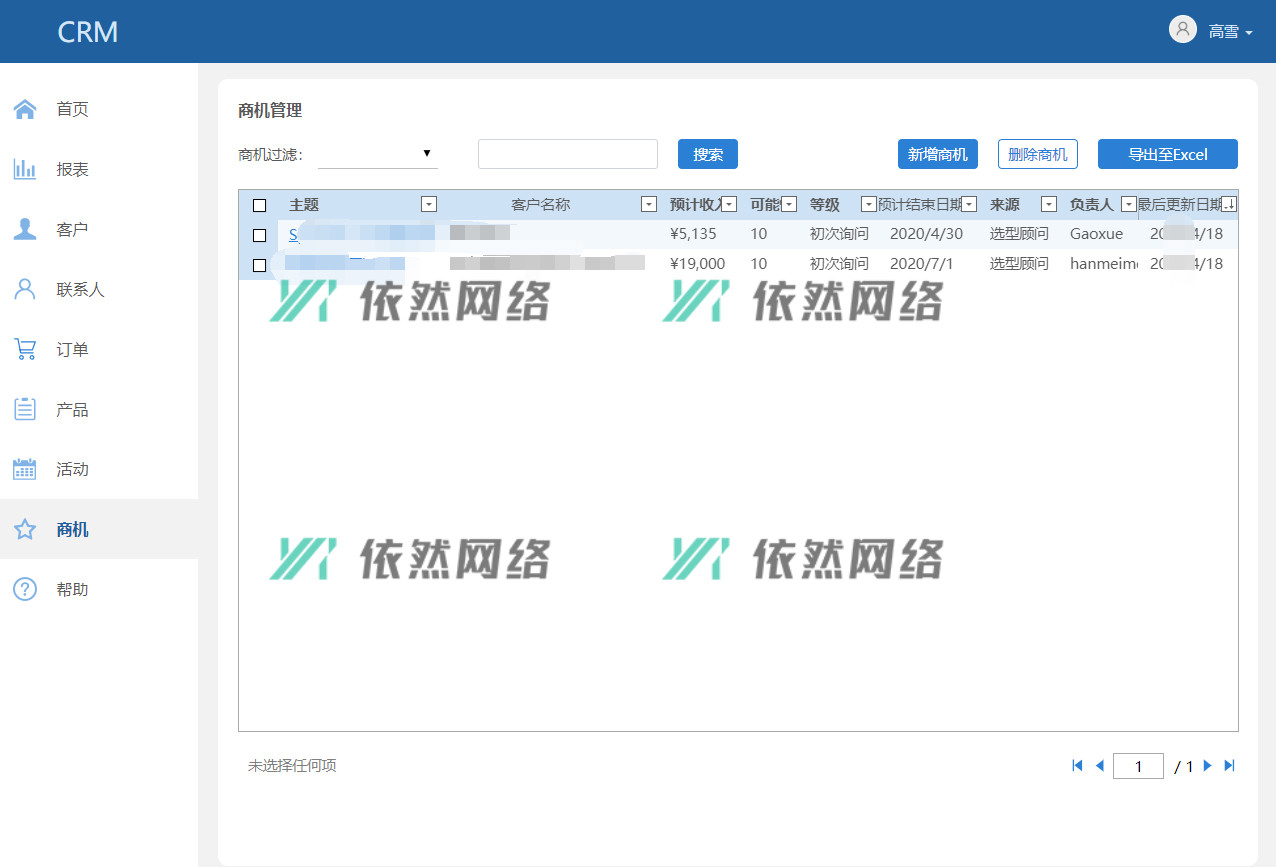The image size is (1276, 867).
Task: Open reports via bar chart icon
Action: [x=25, y=169]
